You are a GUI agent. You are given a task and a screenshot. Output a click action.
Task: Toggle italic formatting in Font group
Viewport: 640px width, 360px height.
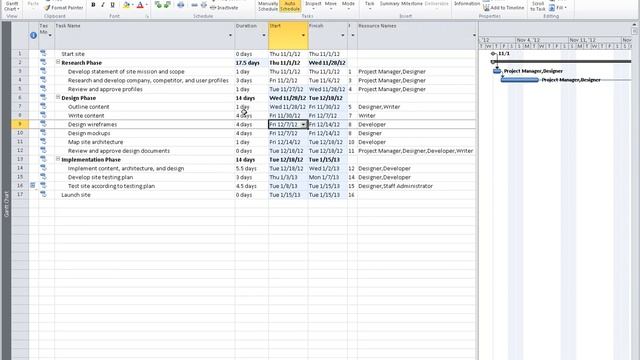point(102,5)
